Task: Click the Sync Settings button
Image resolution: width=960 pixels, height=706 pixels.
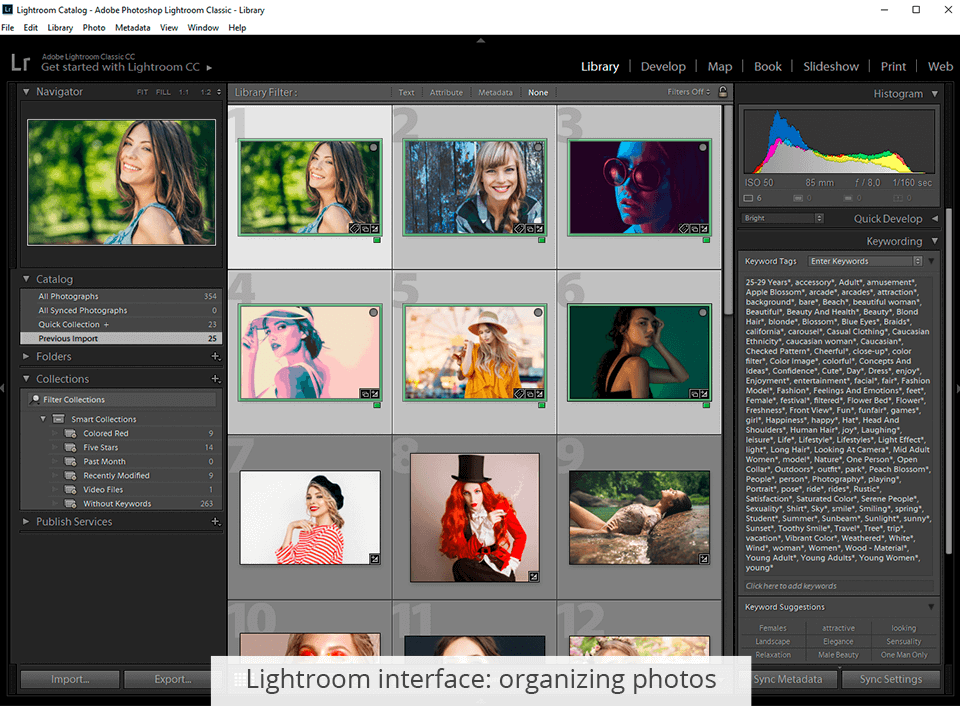Action: 891,679
